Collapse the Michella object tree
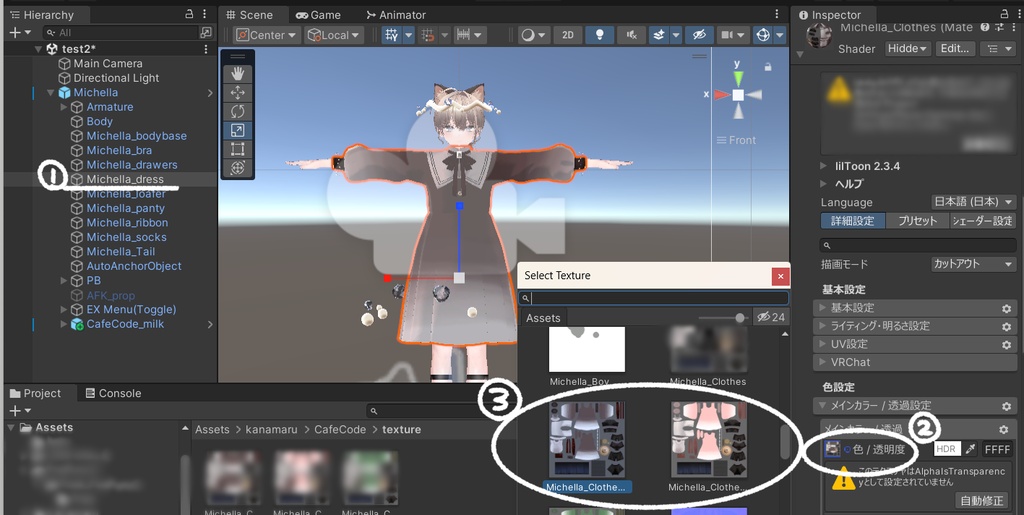This screenshot has height=515, width=1024. pyautogui.click(x=50, y=93)
